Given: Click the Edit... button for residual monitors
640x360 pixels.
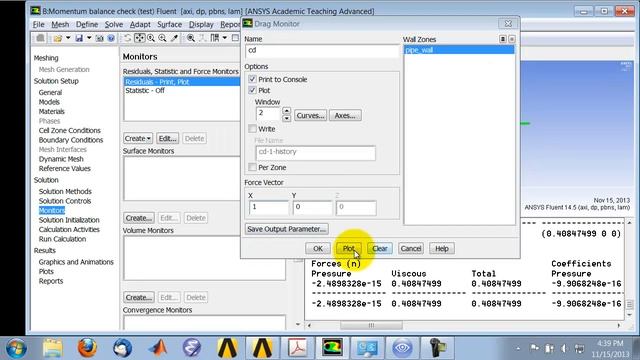Looking at the screenshot, I should (x=167, y=138).
